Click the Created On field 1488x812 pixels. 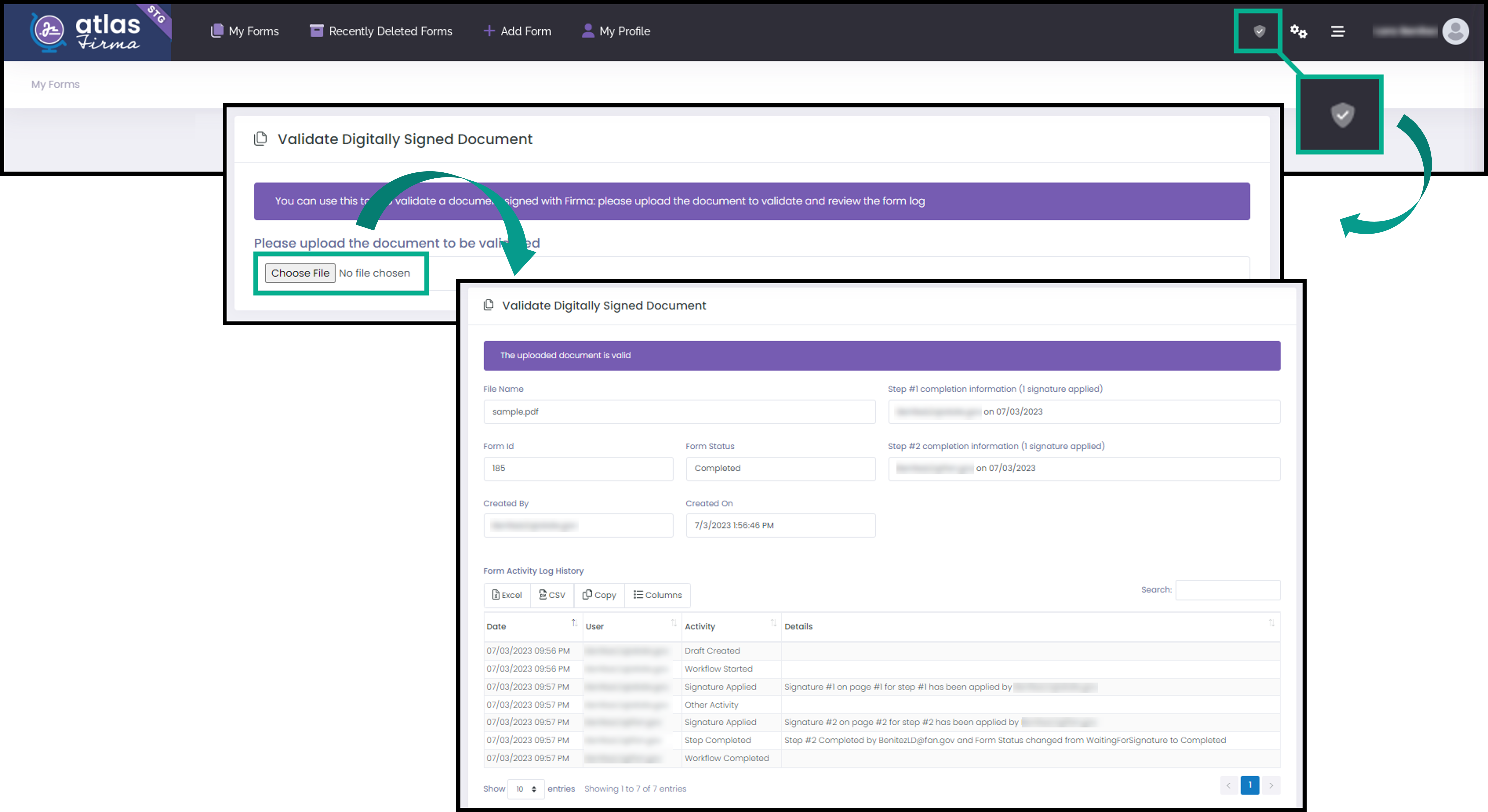[780, 525]
